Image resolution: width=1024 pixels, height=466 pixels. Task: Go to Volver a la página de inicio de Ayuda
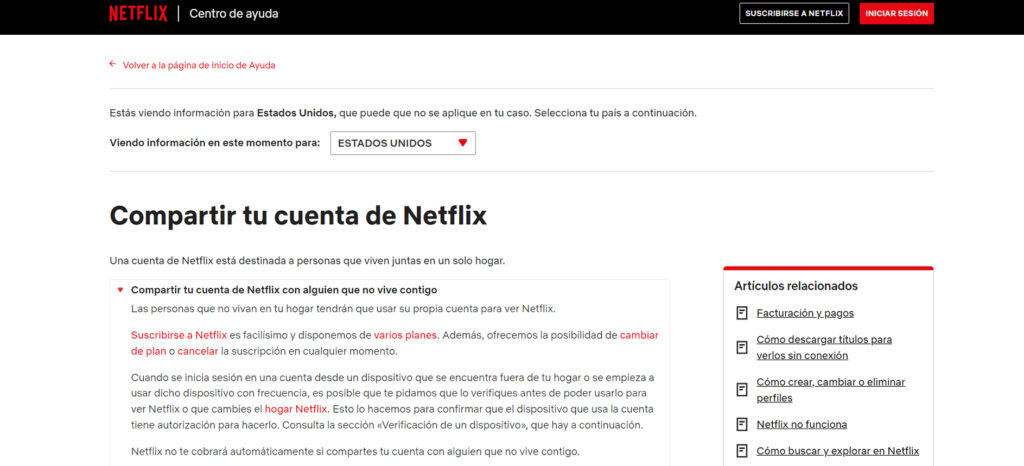tap(198, 65)
